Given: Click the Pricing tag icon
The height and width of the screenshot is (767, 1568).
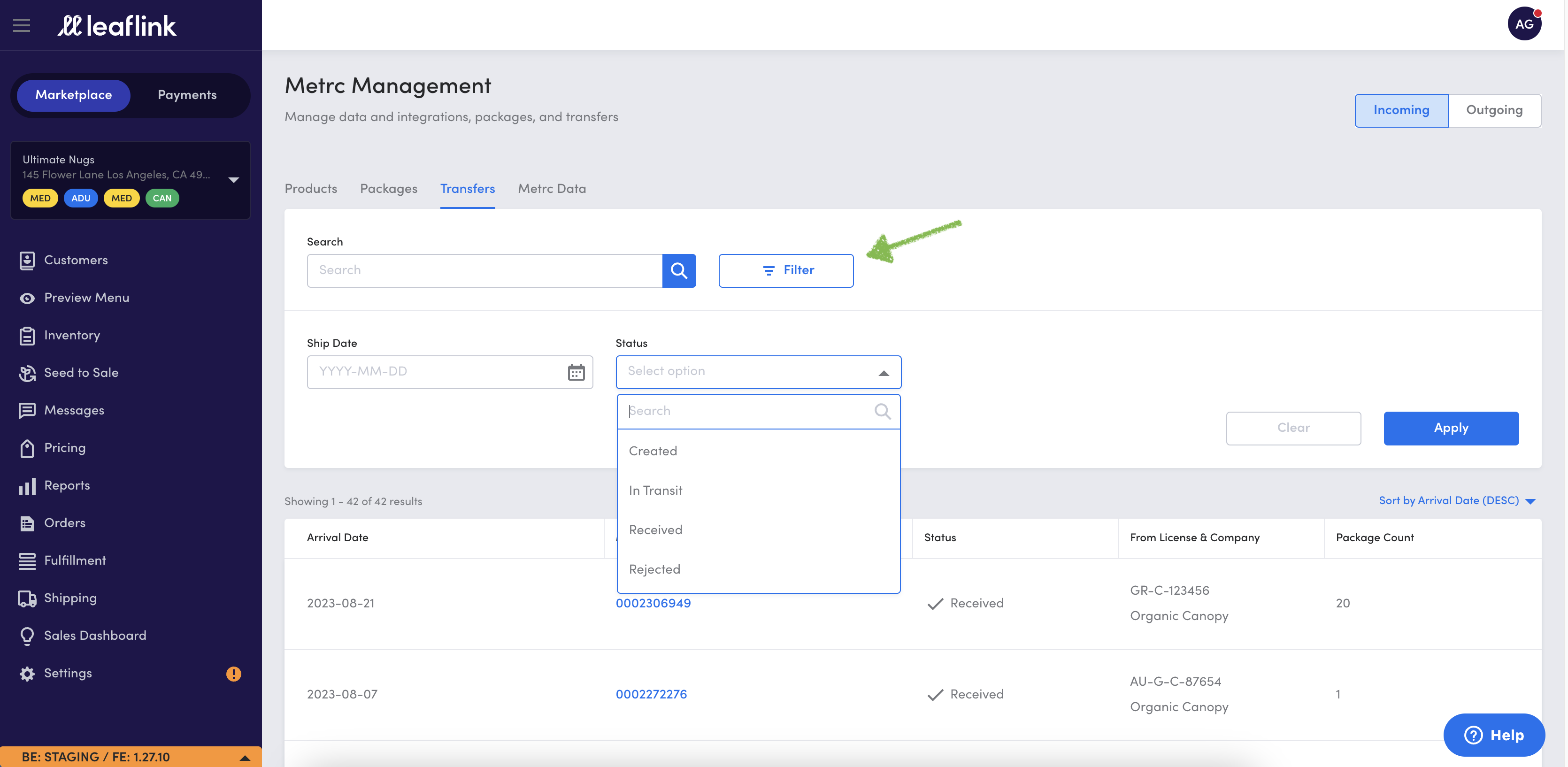Looking at the screenshot, I should pos(27,448).
